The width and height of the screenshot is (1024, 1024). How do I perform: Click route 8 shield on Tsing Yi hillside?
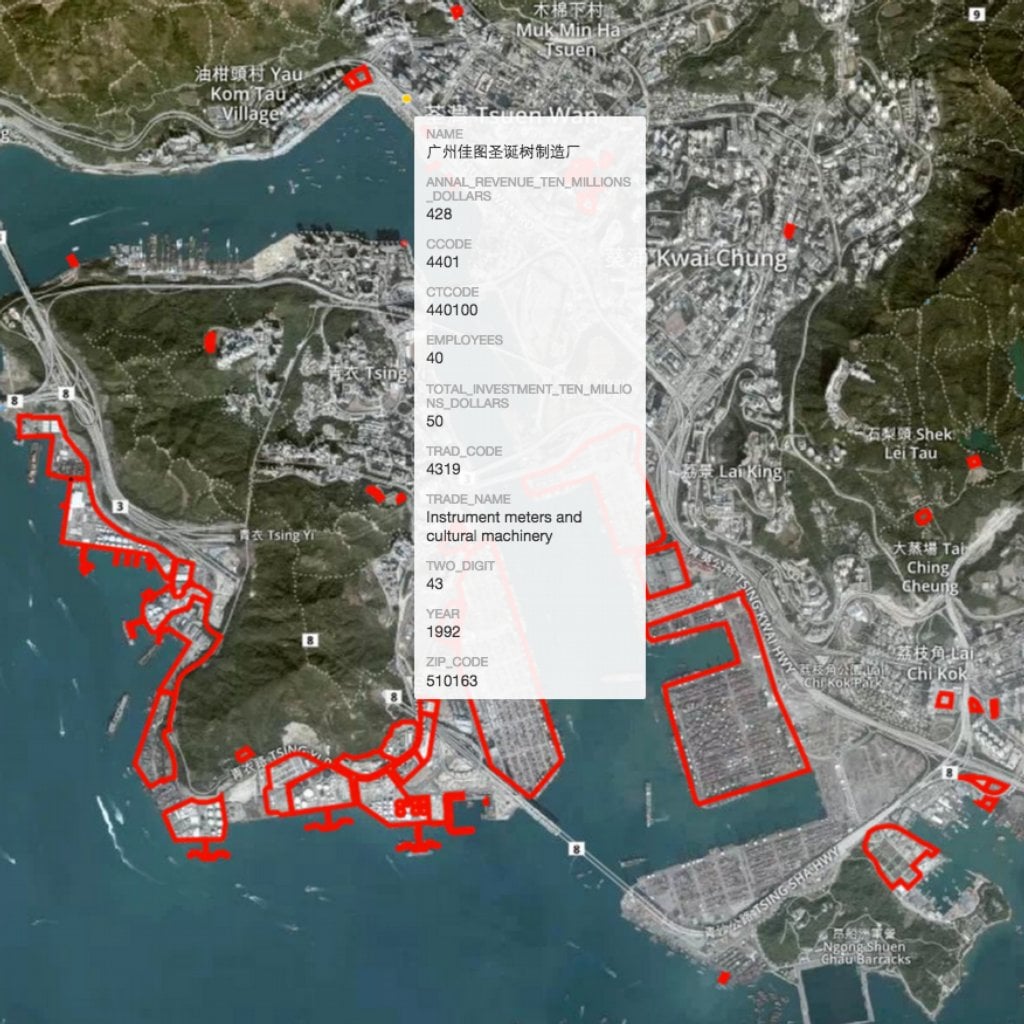point(311,639)
